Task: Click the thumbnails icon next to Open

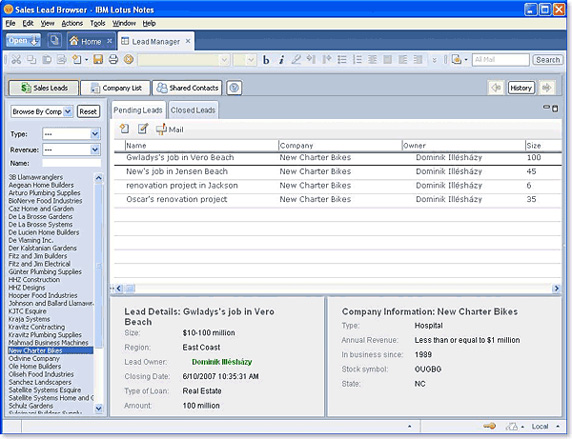Action: point(55,41)
